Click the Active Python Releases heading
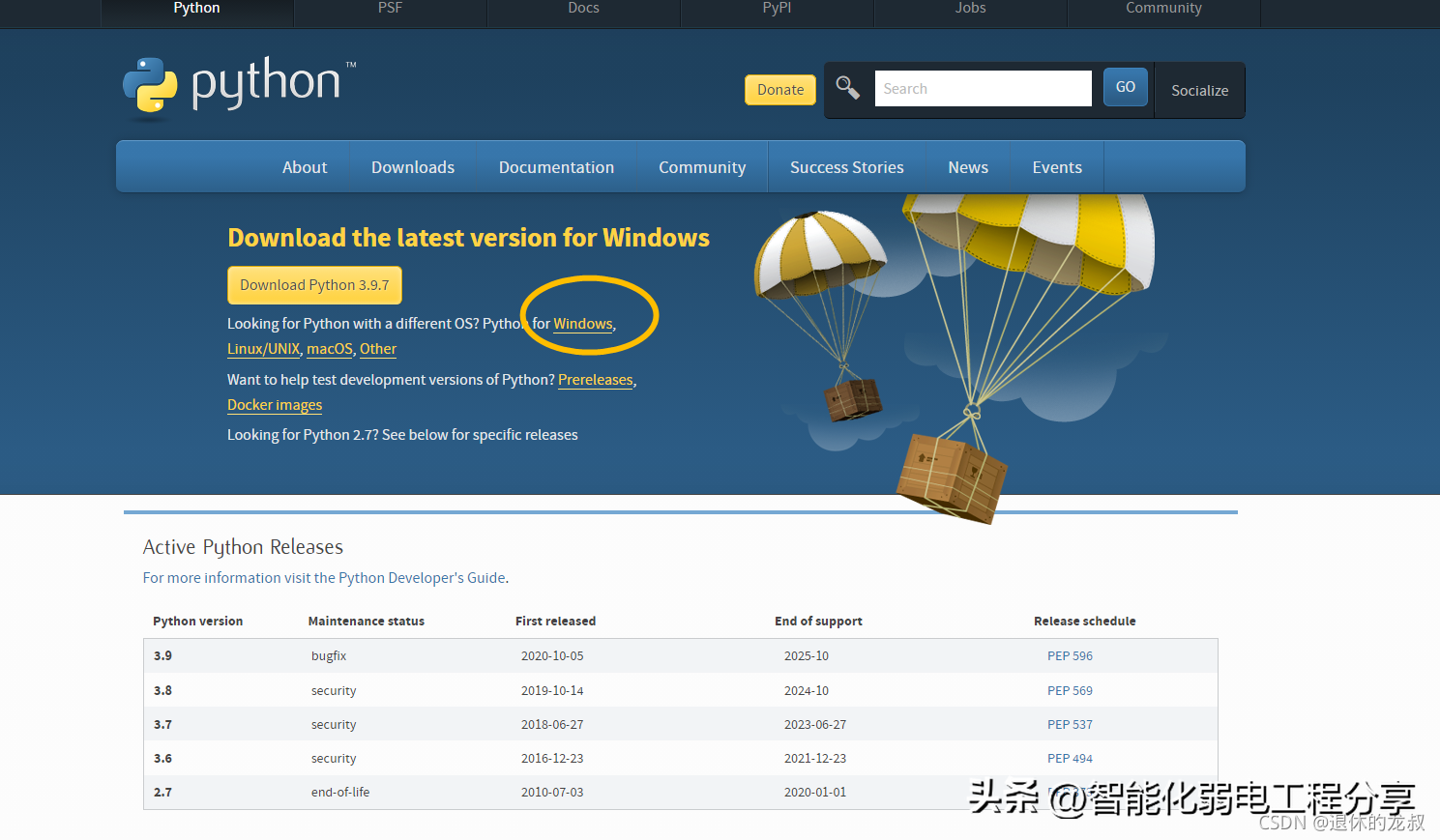Screen dimensions: 1440x840 [x=243, y=547]
